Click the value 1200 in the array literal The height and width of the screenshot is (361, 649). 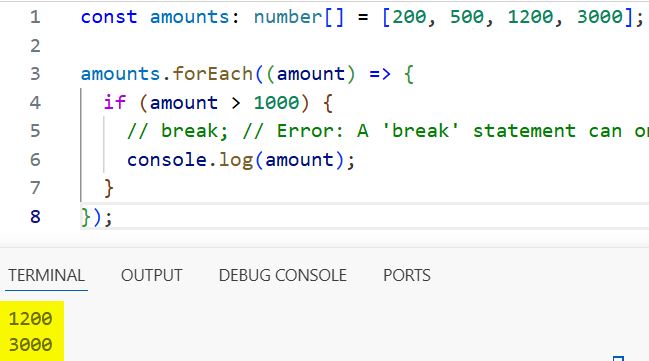[530, 17]
